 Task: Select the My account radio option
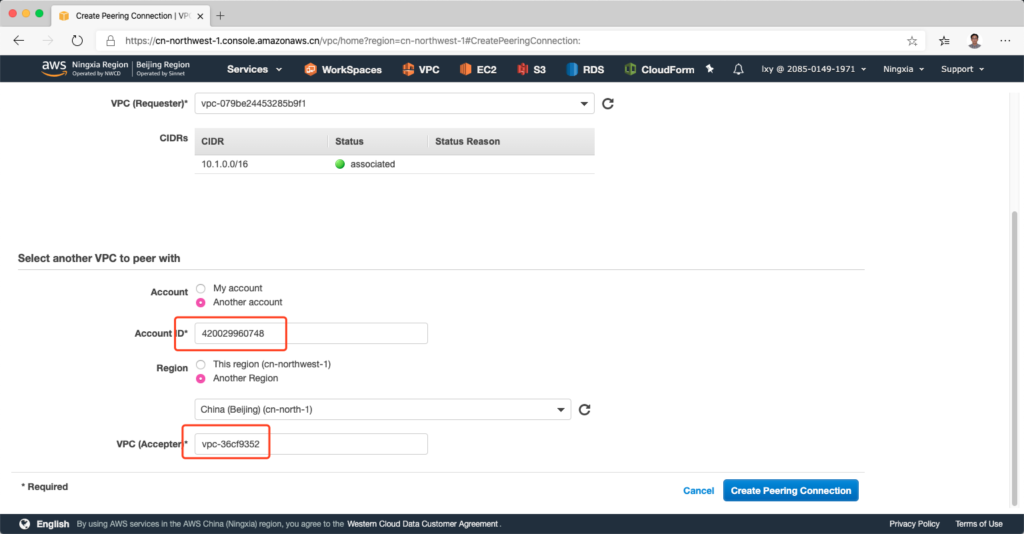pos(201,288)
